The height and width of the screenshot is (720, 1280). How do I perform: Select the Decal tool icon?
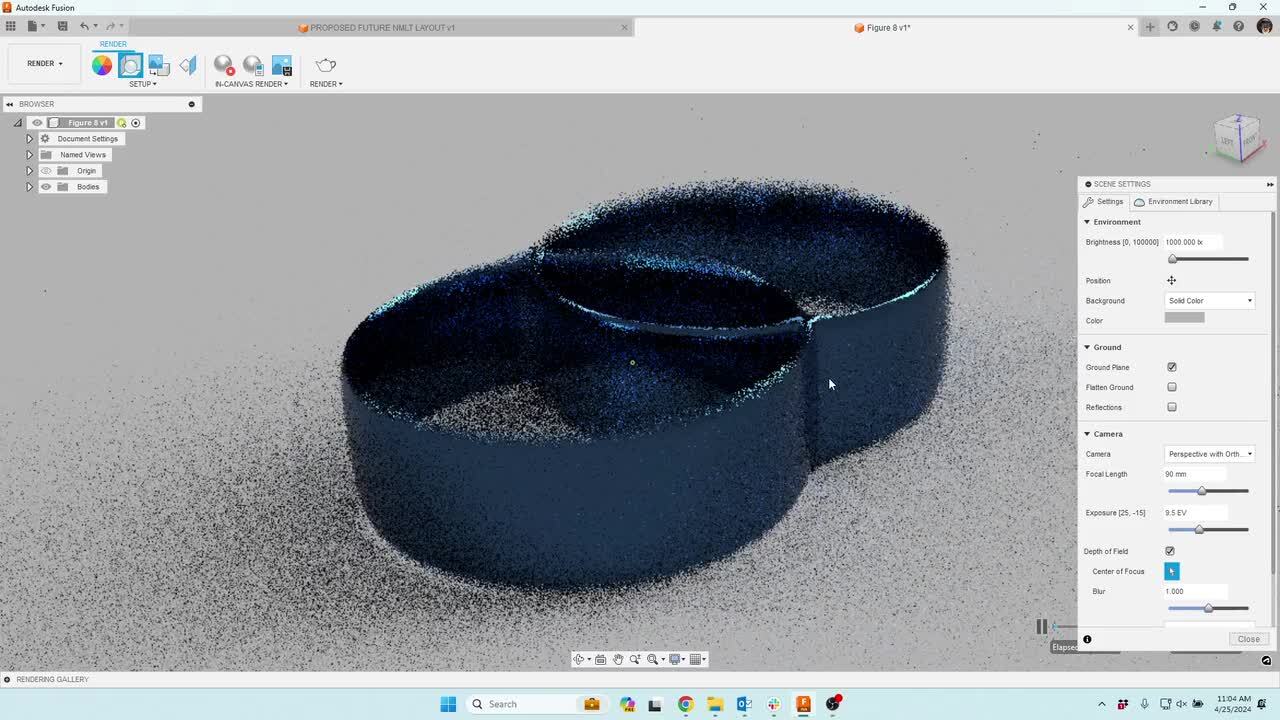click(x=159, y=66)
